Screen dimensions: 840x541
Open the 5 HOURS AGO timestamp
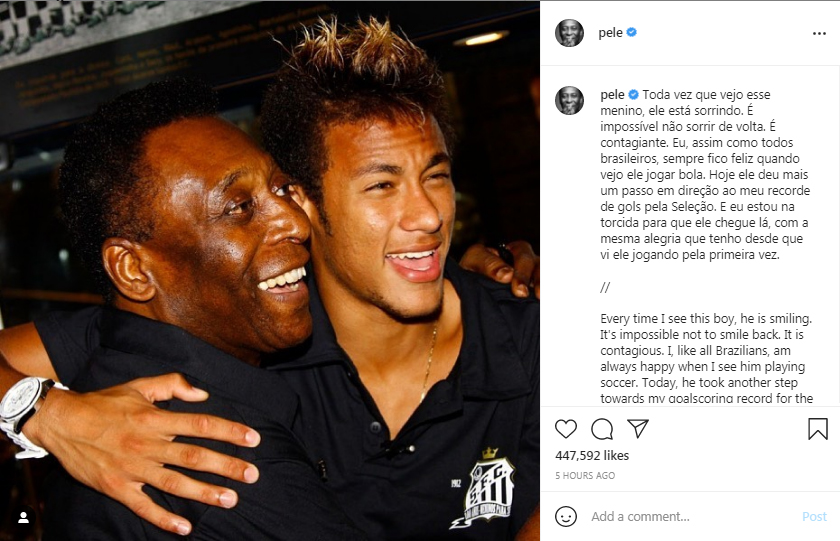(585, 475)
